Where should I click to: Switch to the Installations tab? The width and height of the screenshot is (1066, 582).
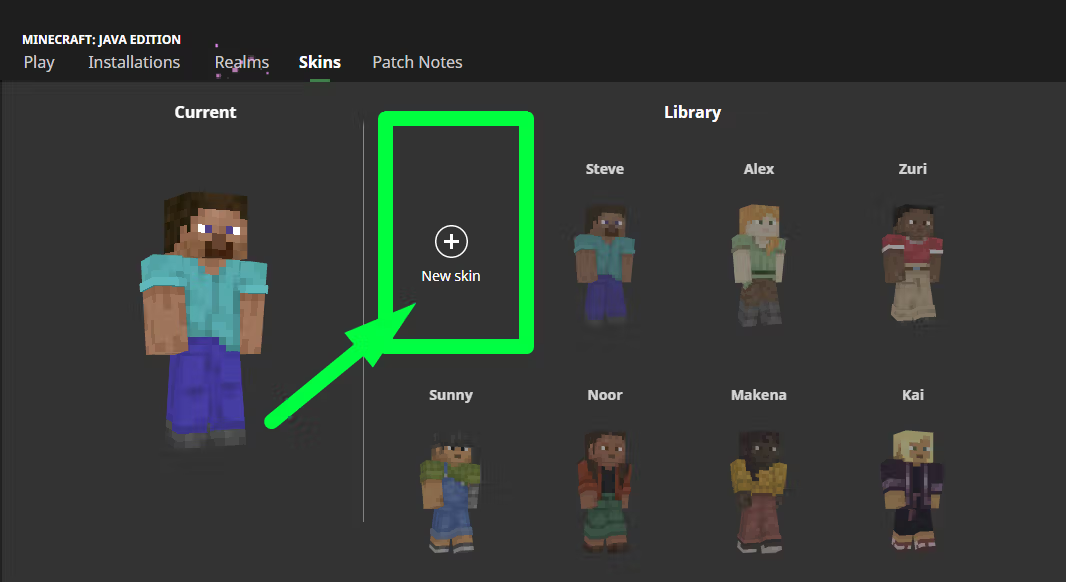coord(134,63)
